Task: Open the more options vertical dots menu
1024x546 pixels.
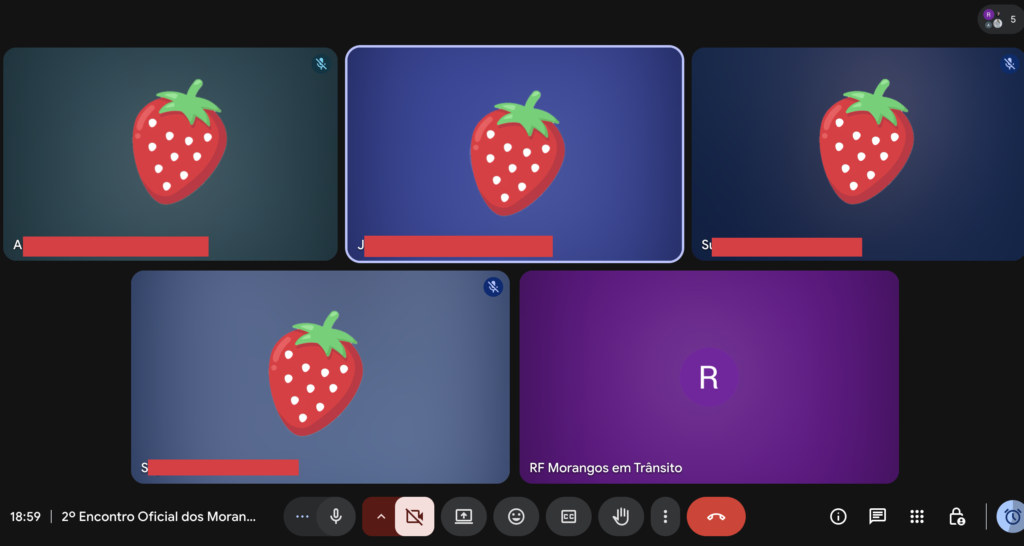Action: click(x=665, y=516)
